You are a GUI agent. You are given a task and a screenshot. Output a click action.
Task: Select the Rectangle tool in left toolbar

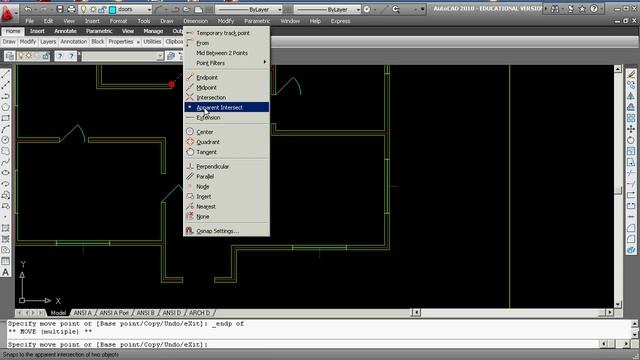(x=5, y=118)
